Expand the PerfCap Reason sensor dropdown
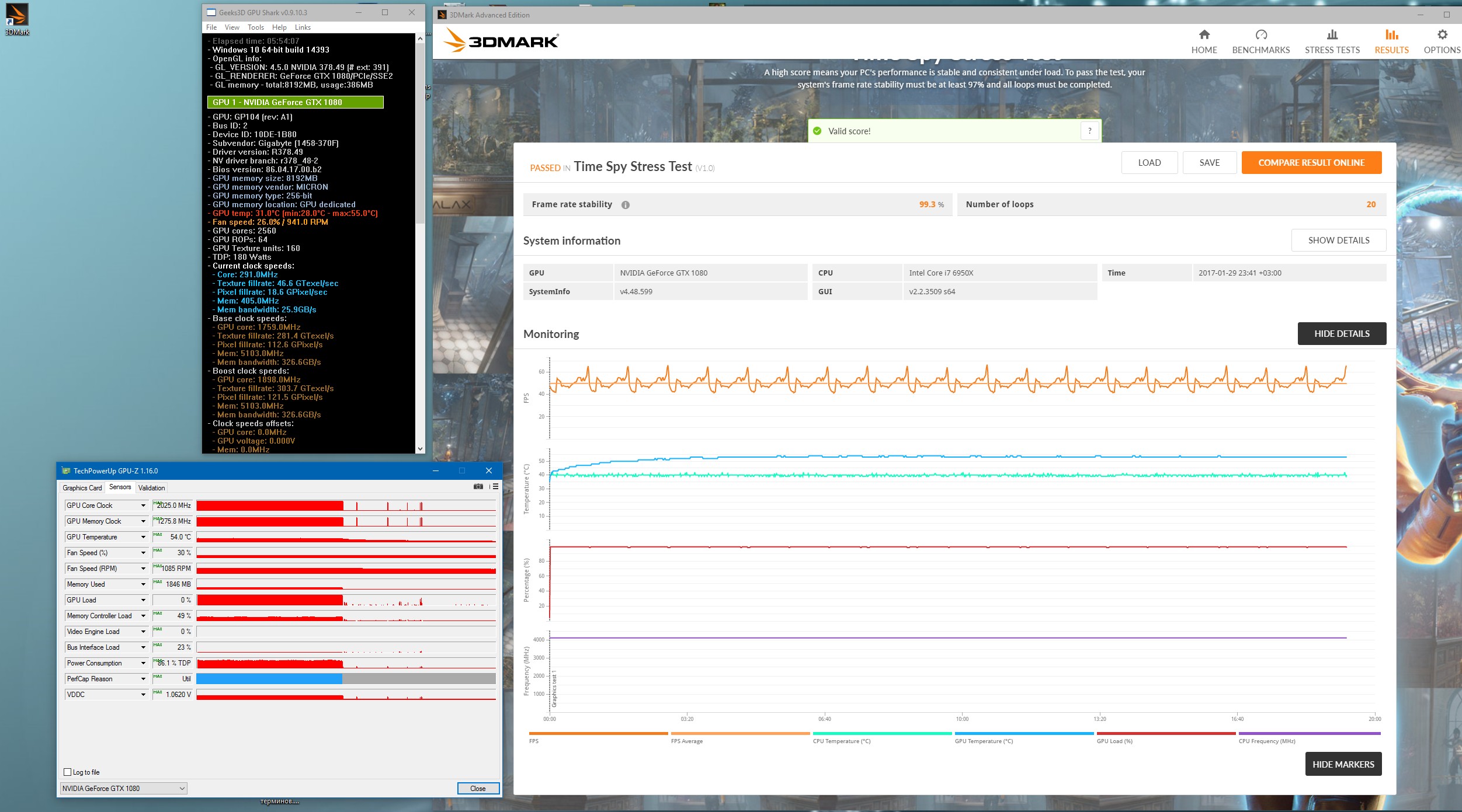The image size is (1462, 812). coord(143,679)
